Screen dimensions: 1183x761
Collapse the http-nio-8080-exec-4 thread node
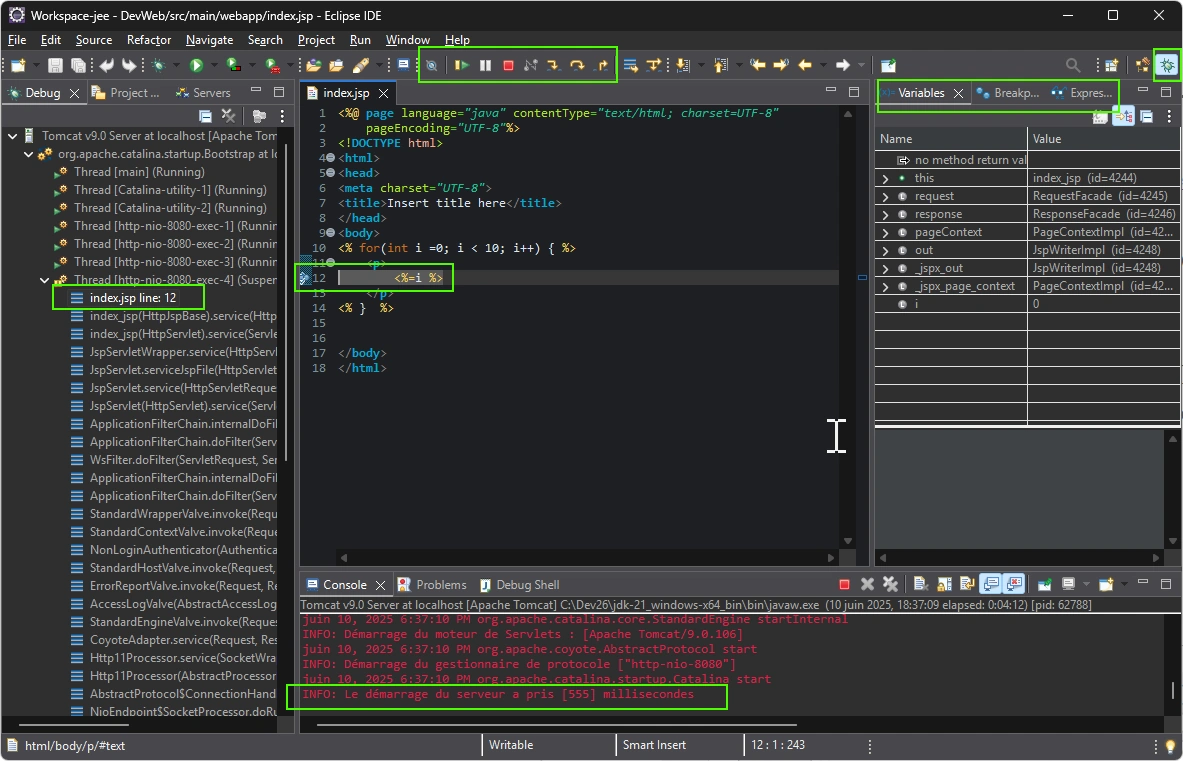(x=45, y=280)
